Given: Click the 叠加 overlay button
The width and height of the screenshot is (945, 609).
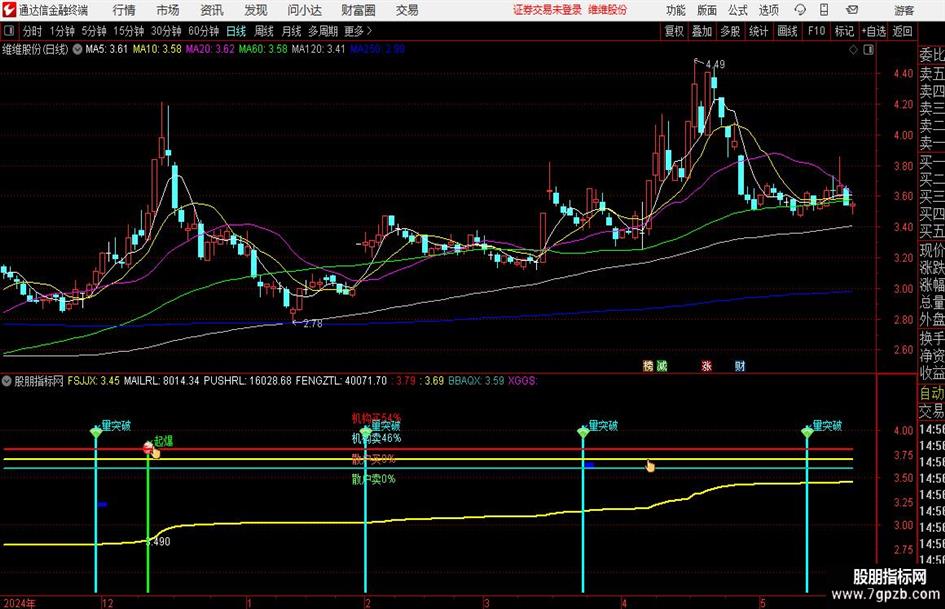Looking at the screenshot, I should point(702,31).
